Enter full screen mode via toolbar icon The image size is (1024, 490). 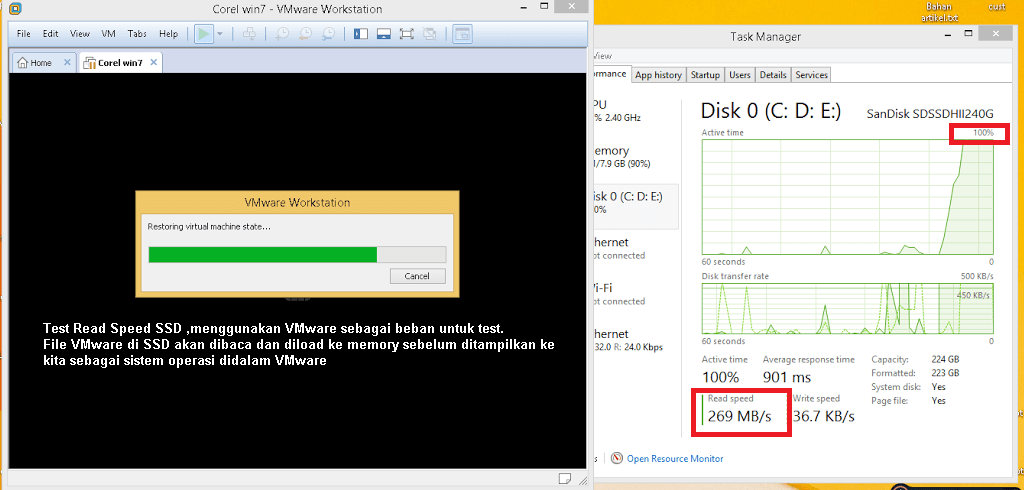point(406,33)
